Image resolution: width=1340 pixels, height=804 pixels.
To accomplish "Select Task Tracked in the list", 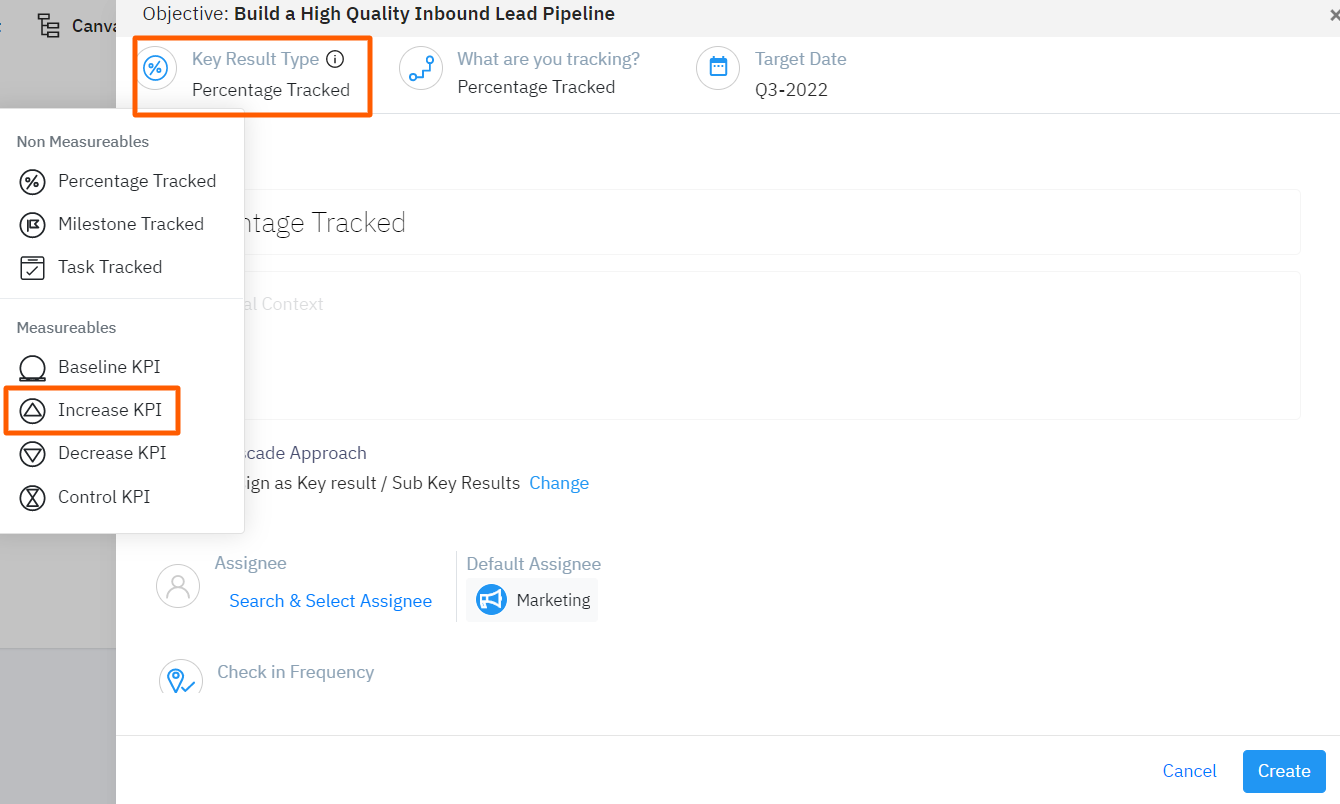I will (109, 267).
